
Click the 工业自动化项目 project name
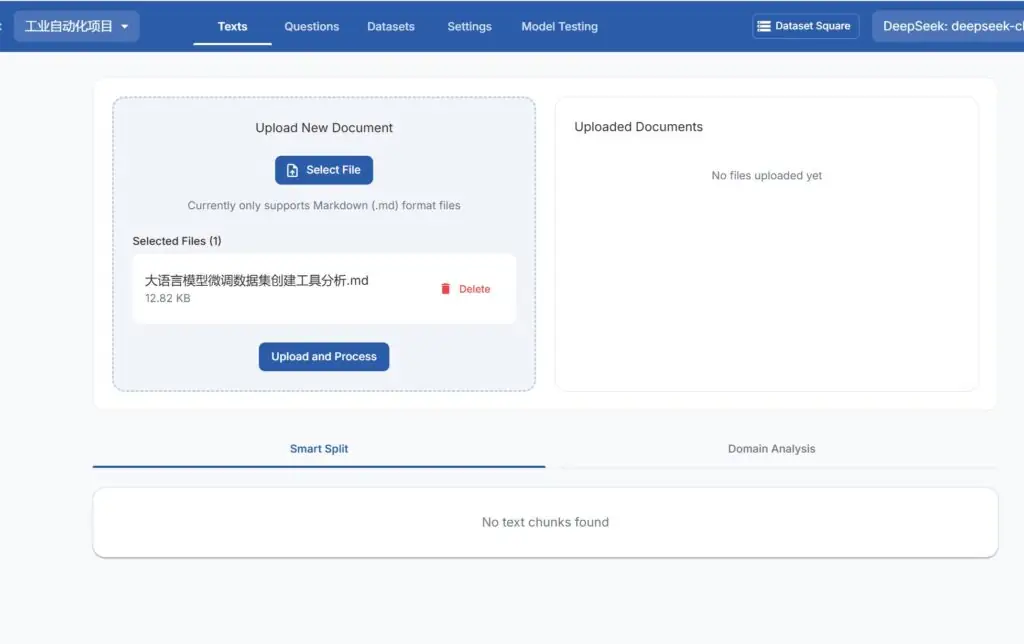(69, 26)
